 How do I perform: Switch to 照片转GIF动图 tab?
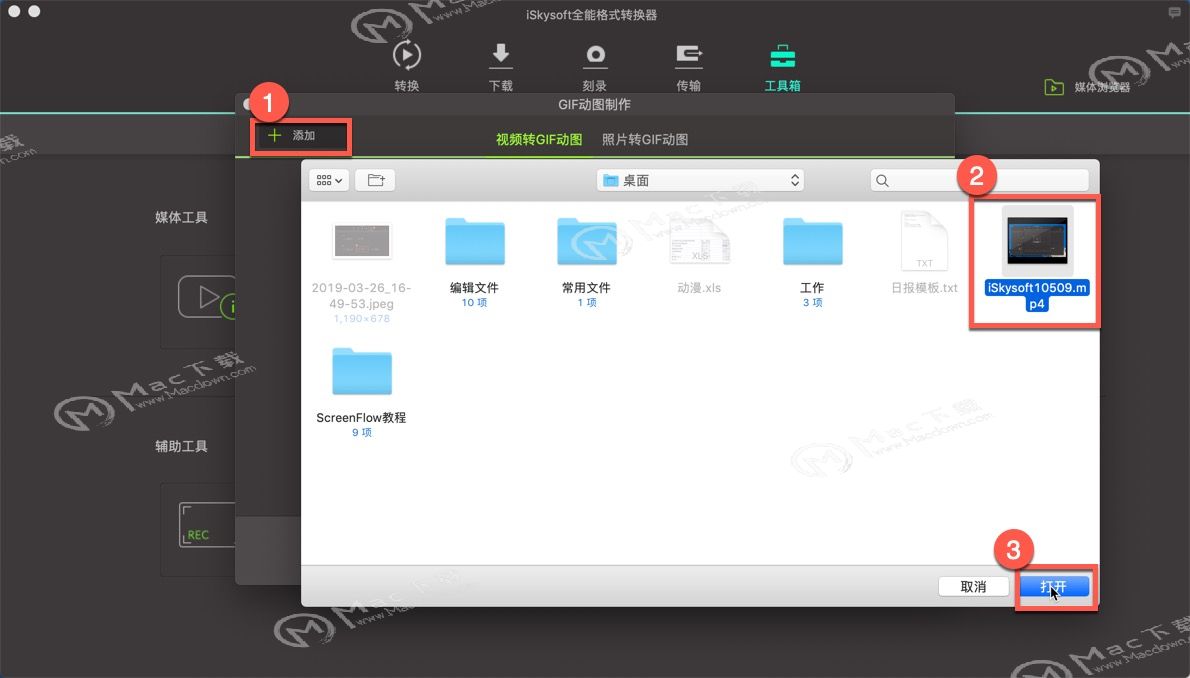pos(645,140)
